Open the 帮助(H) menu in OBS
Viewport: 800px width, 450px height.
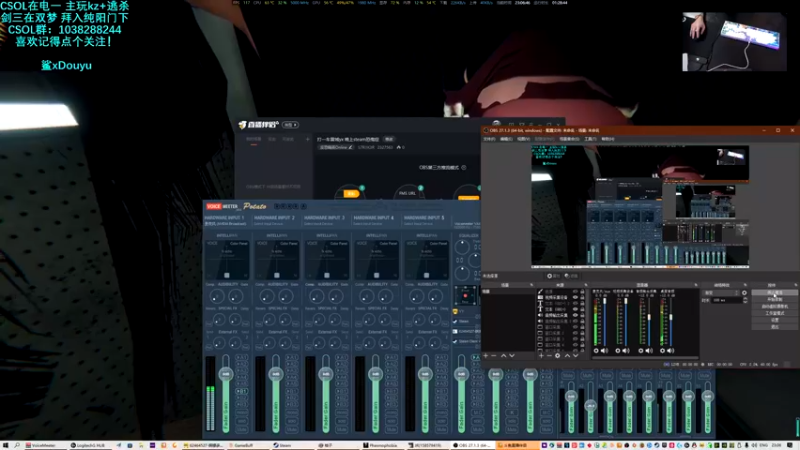coord(608,139)
